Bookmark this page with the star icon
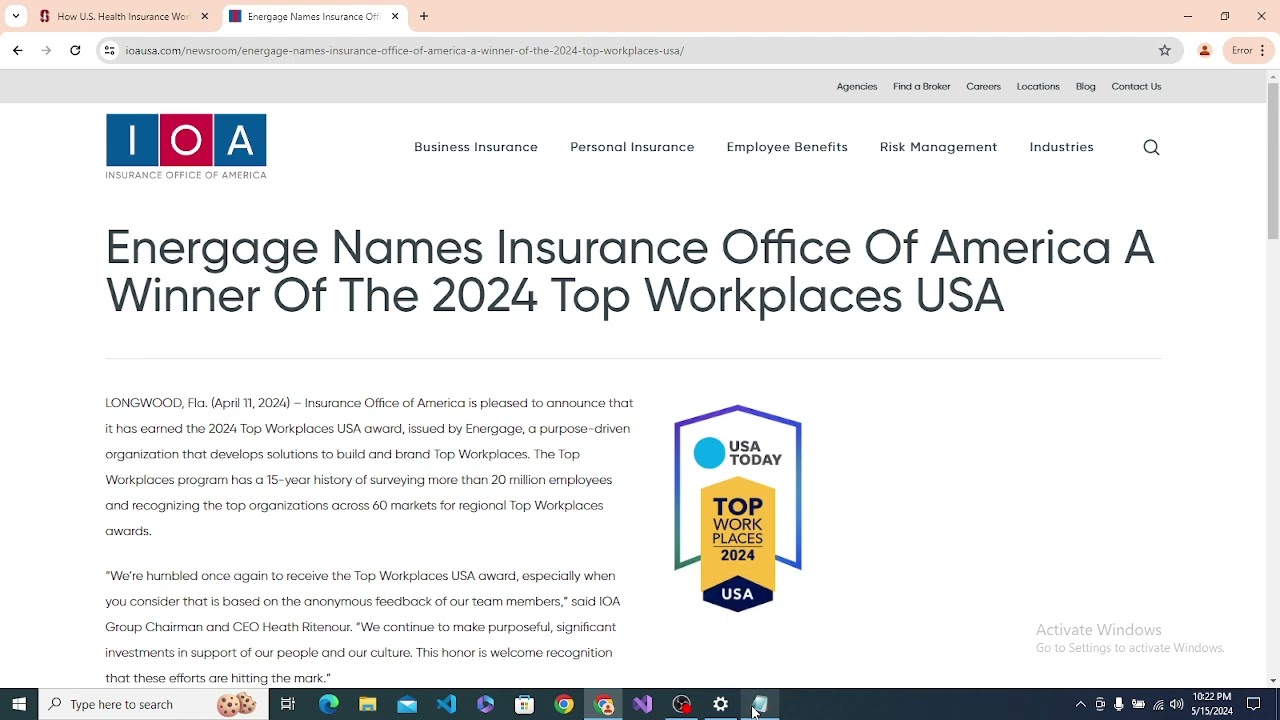Viewport: 1280px width, 720px height. (1164, 50)
